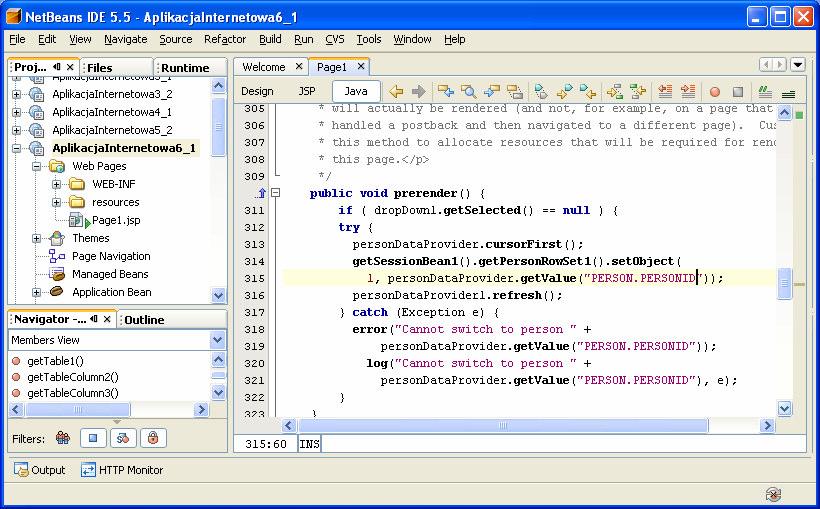This screenshot has width=820, height=509.
Task: Click the Uncomment lines toolbar icon
Action: (788, 93)
